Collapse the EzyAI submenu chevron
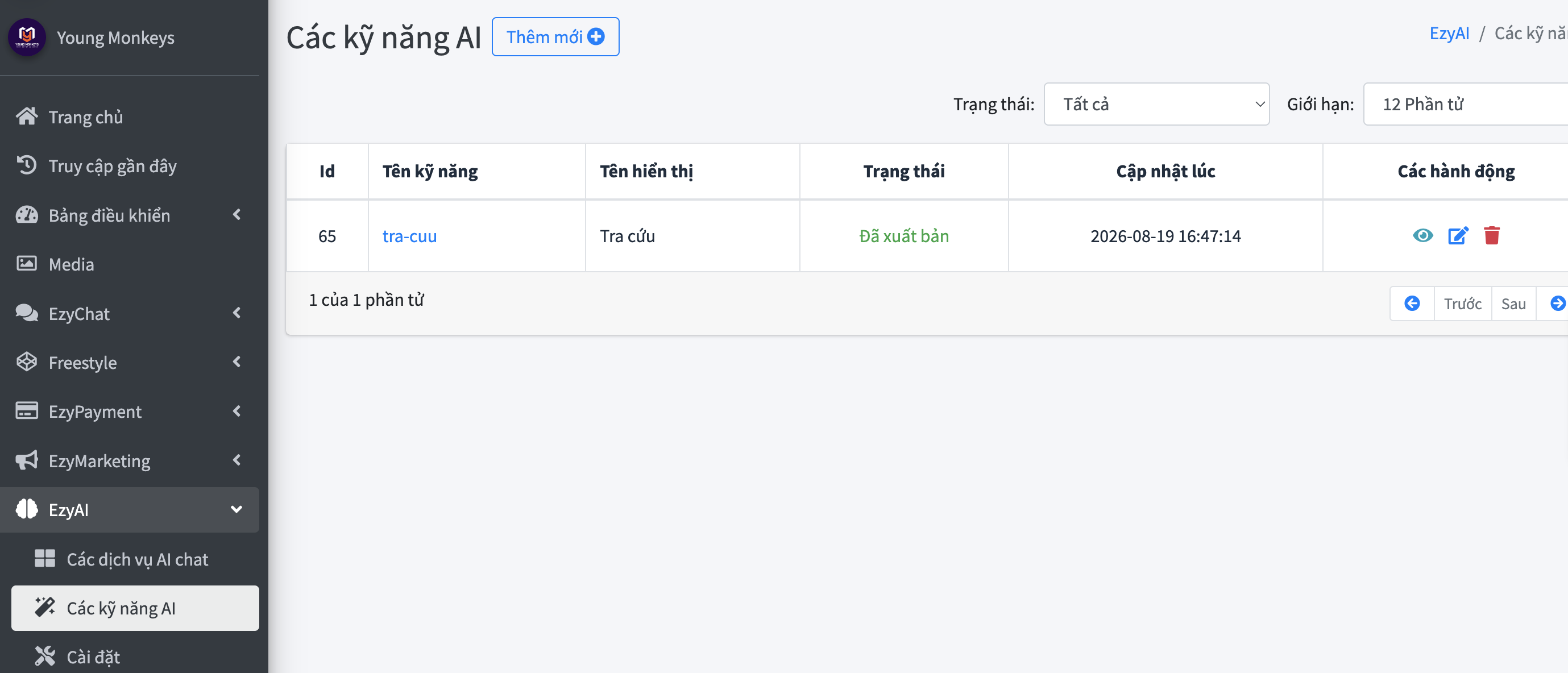1568x673 pixels. [237, 509]
